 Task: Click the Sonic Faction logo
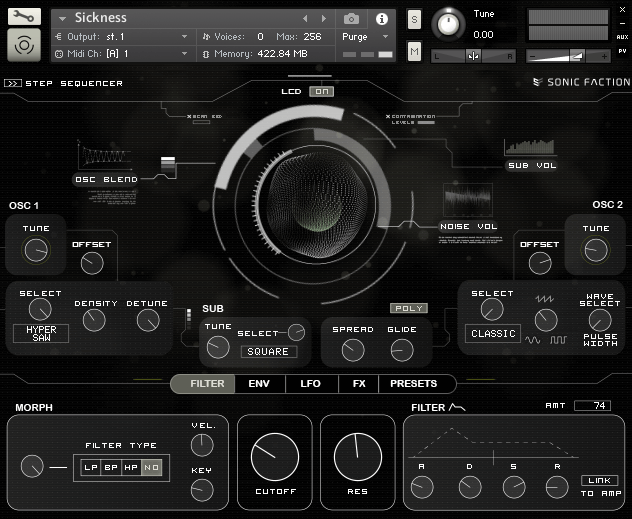coord(581,82)
